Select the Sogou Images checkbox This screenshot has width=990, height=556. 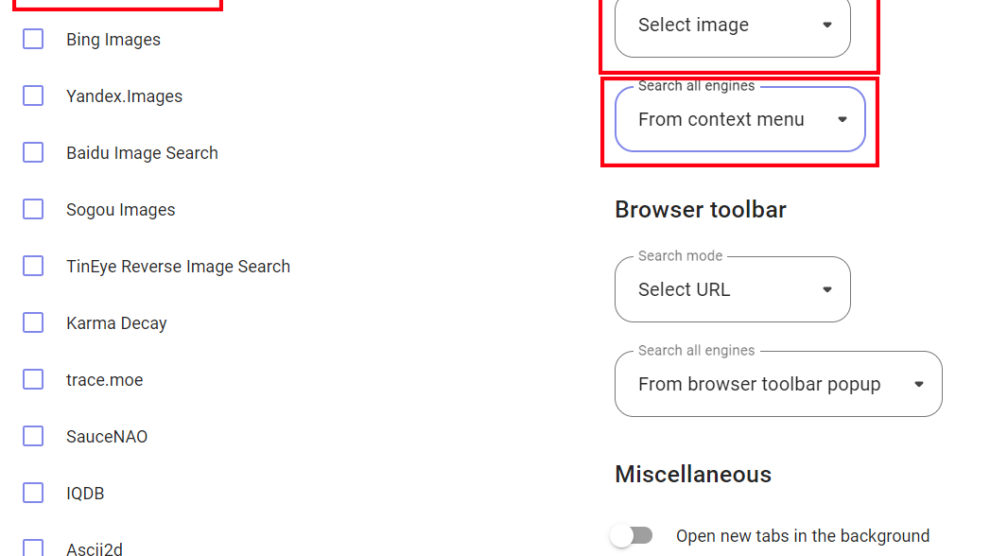(x=33, y=209)
